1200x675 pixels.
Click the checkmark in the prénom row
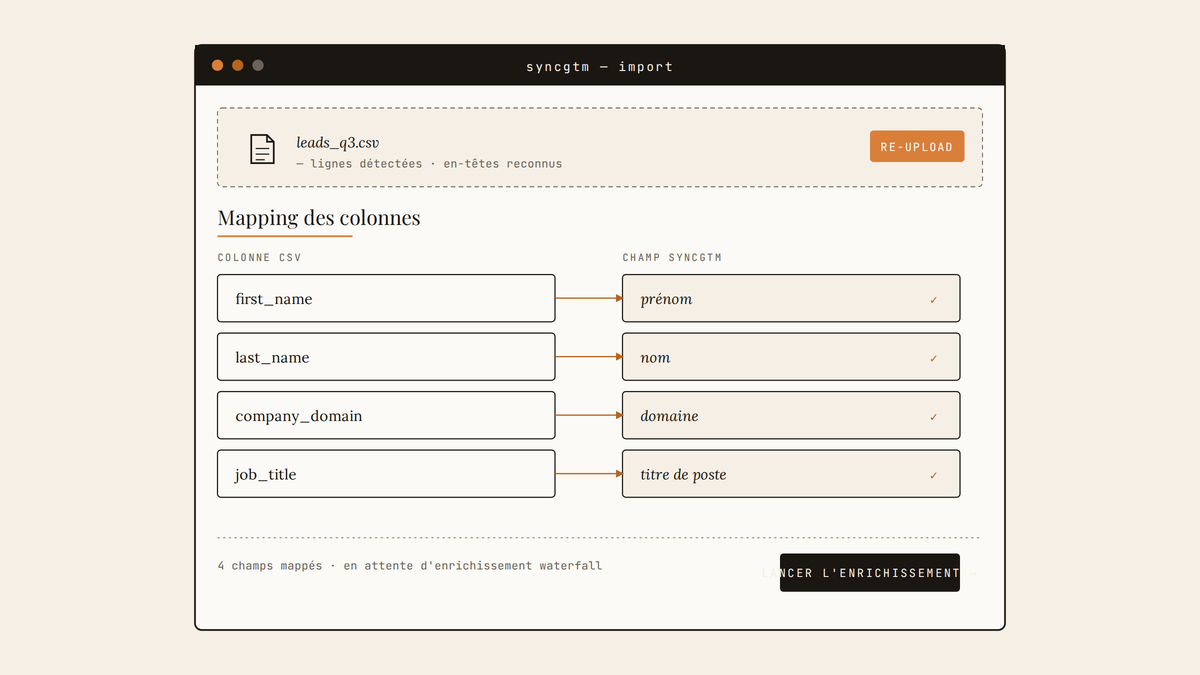click(934, 300)
